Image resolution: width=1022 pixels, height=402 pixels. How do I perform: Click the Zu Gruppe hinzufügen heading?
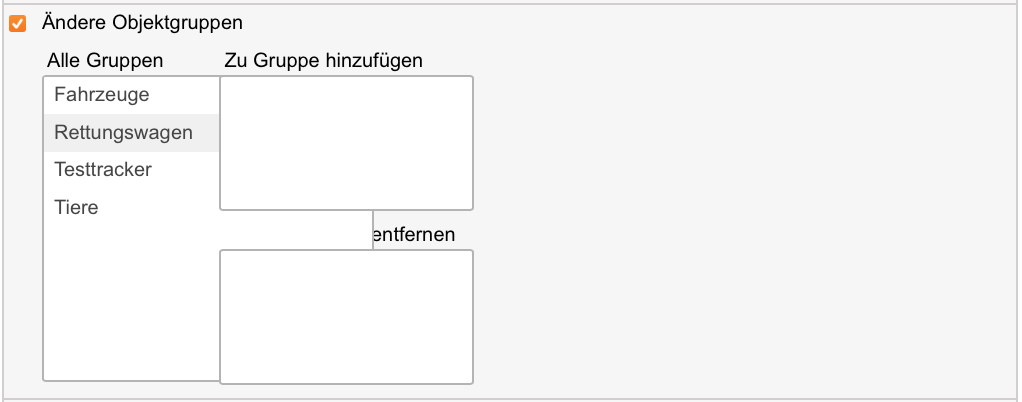[323, 61]
